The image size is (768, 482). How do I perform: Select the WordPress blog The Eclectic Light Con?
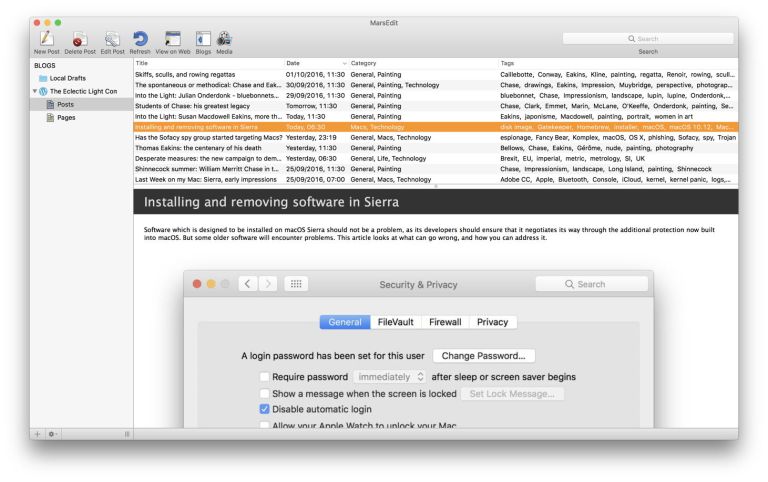83,92
